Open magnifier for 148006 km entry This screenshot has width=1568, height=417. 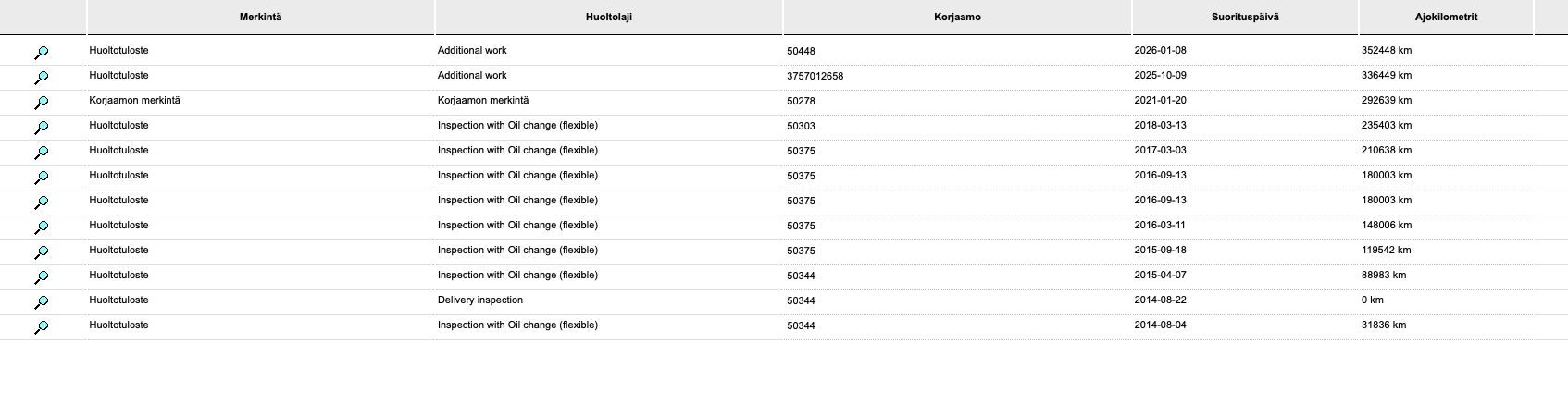tap(42, 227)
